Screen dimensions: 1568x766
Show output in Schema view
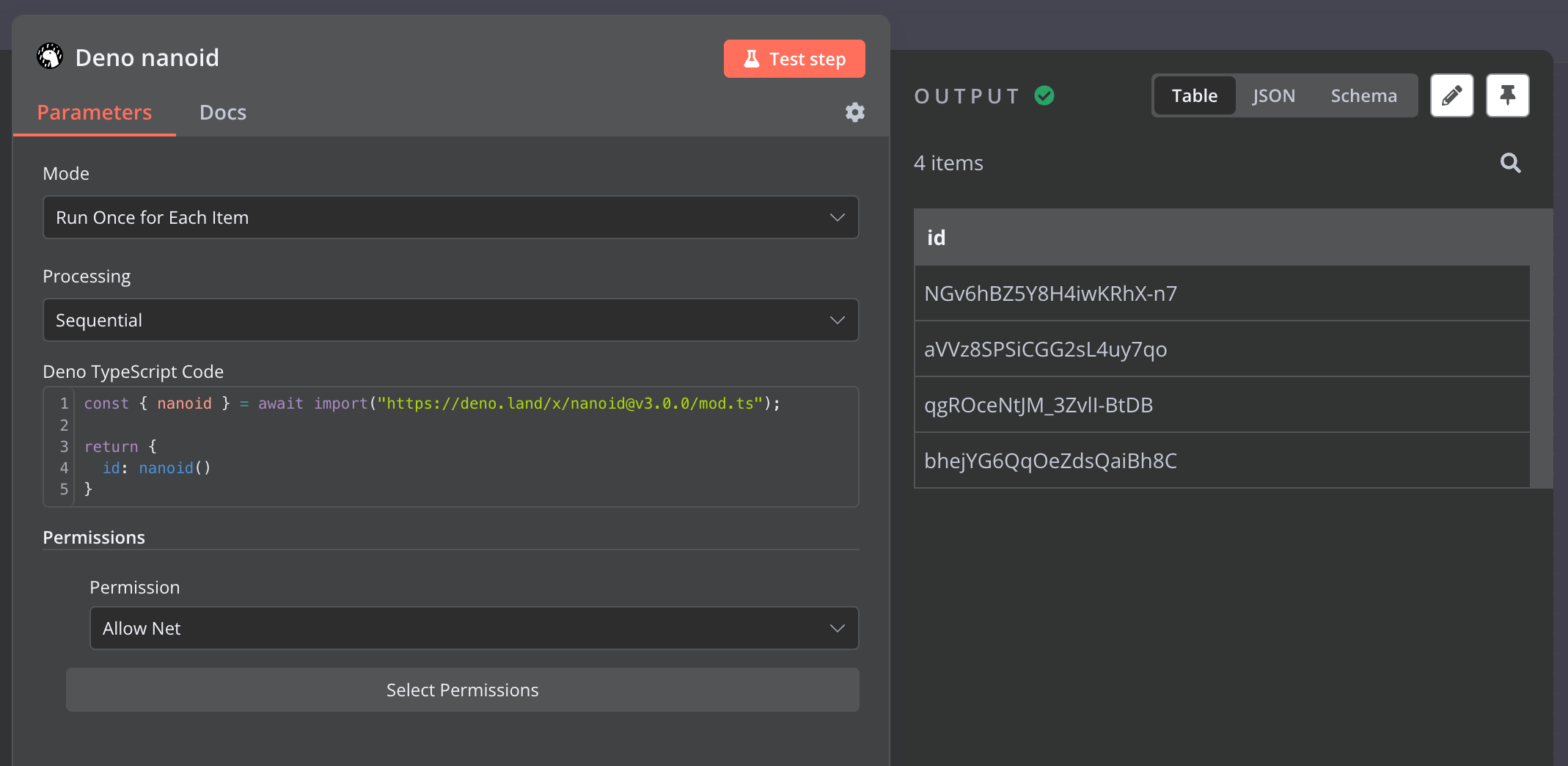pos(1364,95)
